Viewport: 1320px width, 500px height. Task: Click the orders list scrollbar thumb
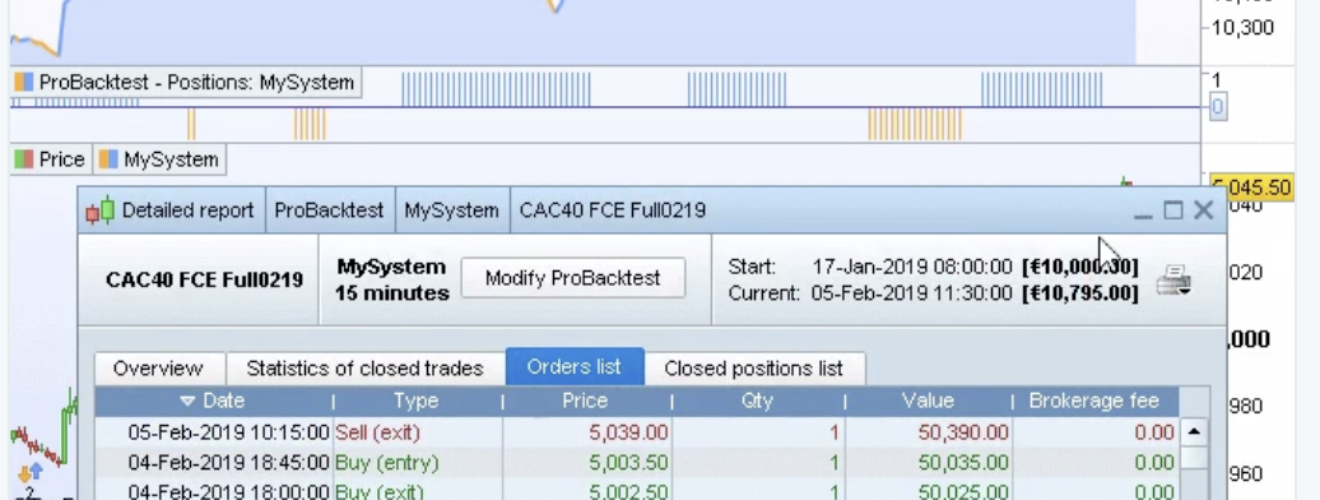1193,457
